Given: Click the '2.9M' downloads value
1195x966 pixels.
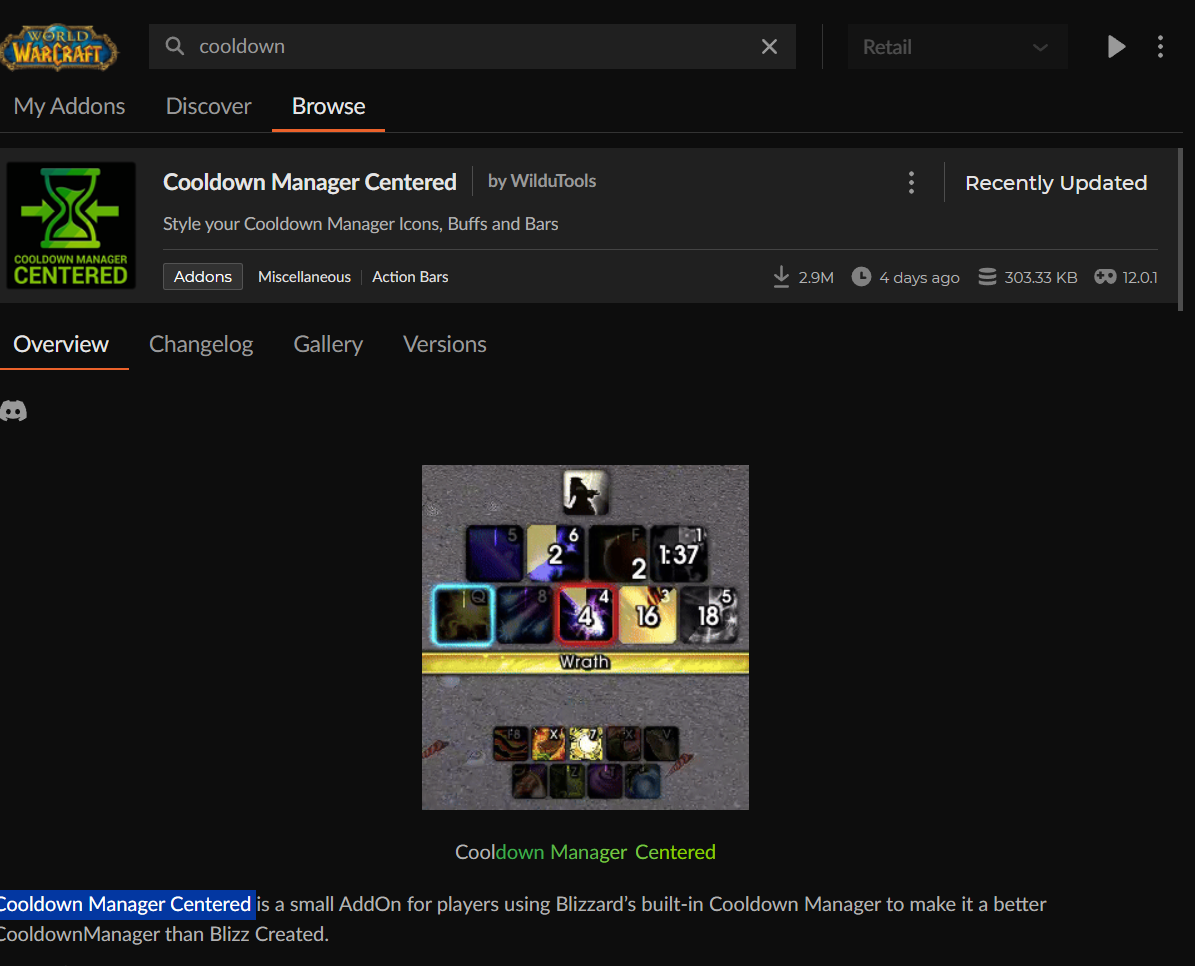Looking at the screenshot, I should tap(815, 277).
